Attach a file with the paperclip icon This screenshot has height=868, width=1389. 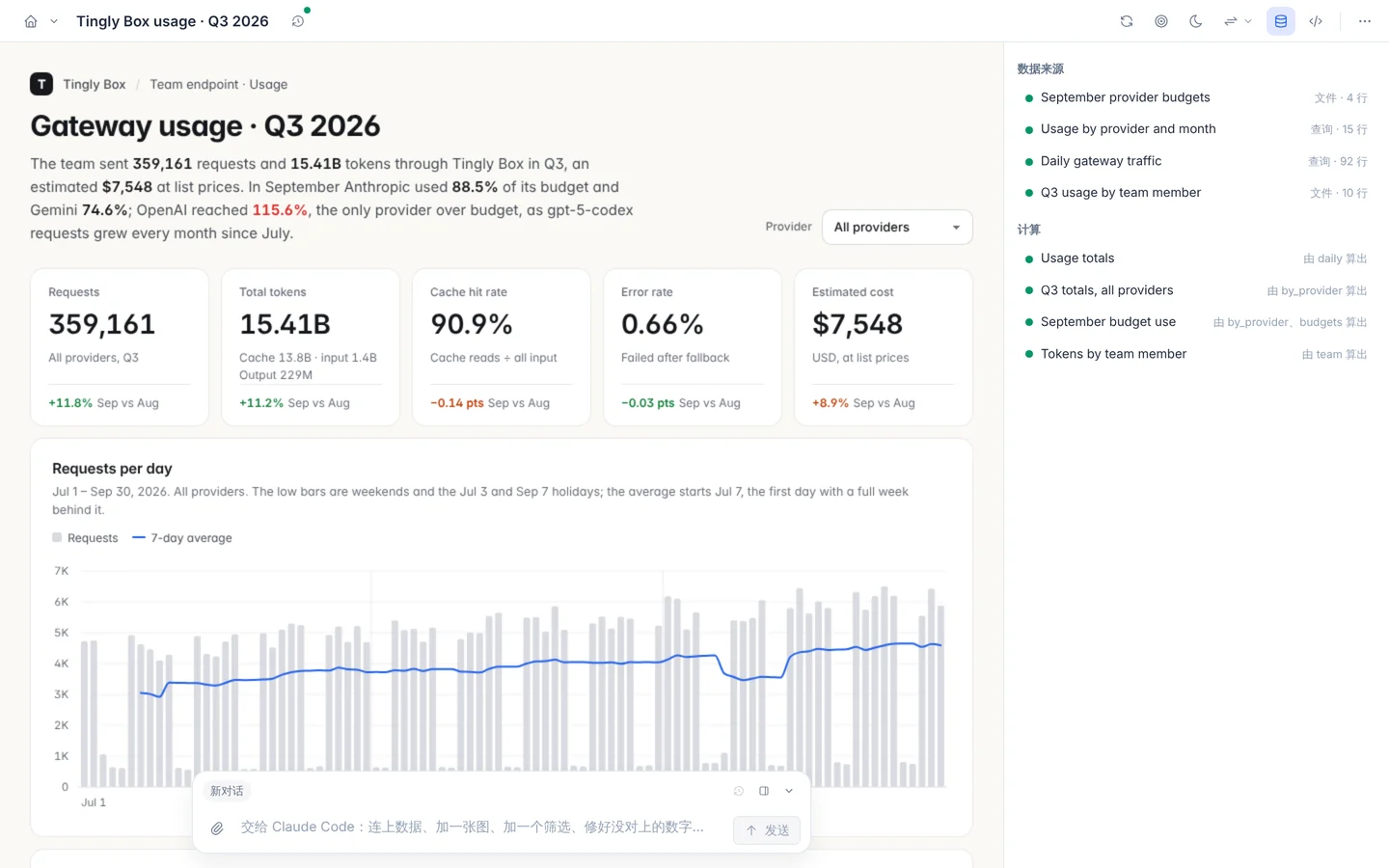point(218,828)
